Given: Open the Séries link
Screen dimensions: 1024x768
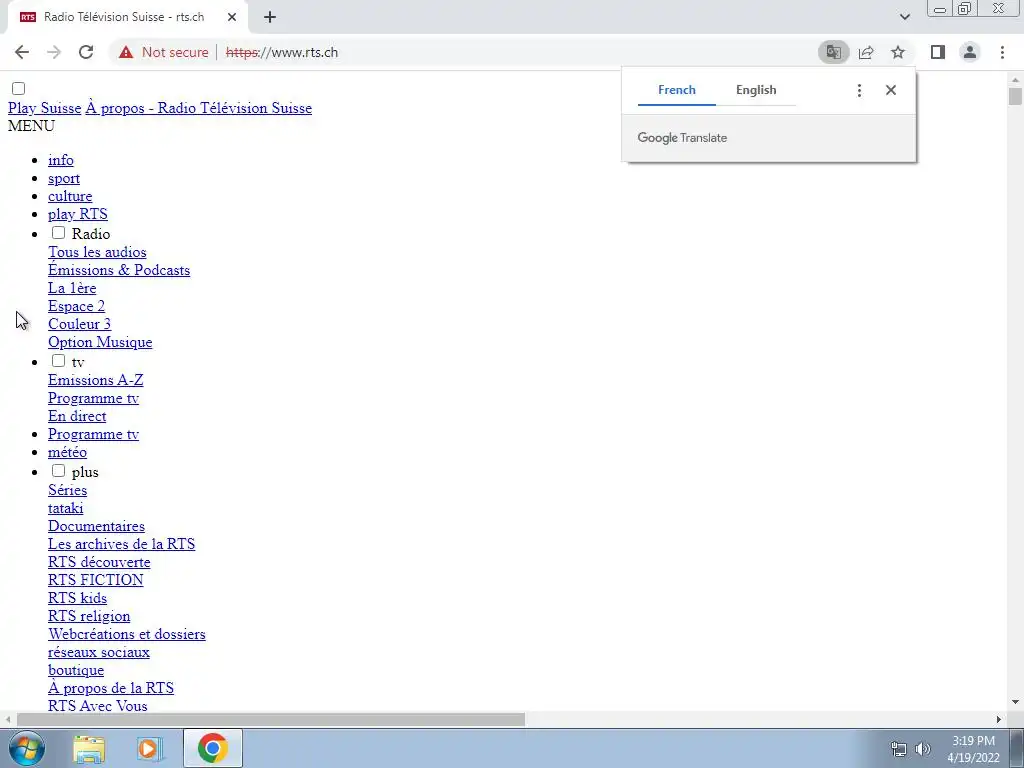Looking at the screenshot, I should (x=67, y=490).
